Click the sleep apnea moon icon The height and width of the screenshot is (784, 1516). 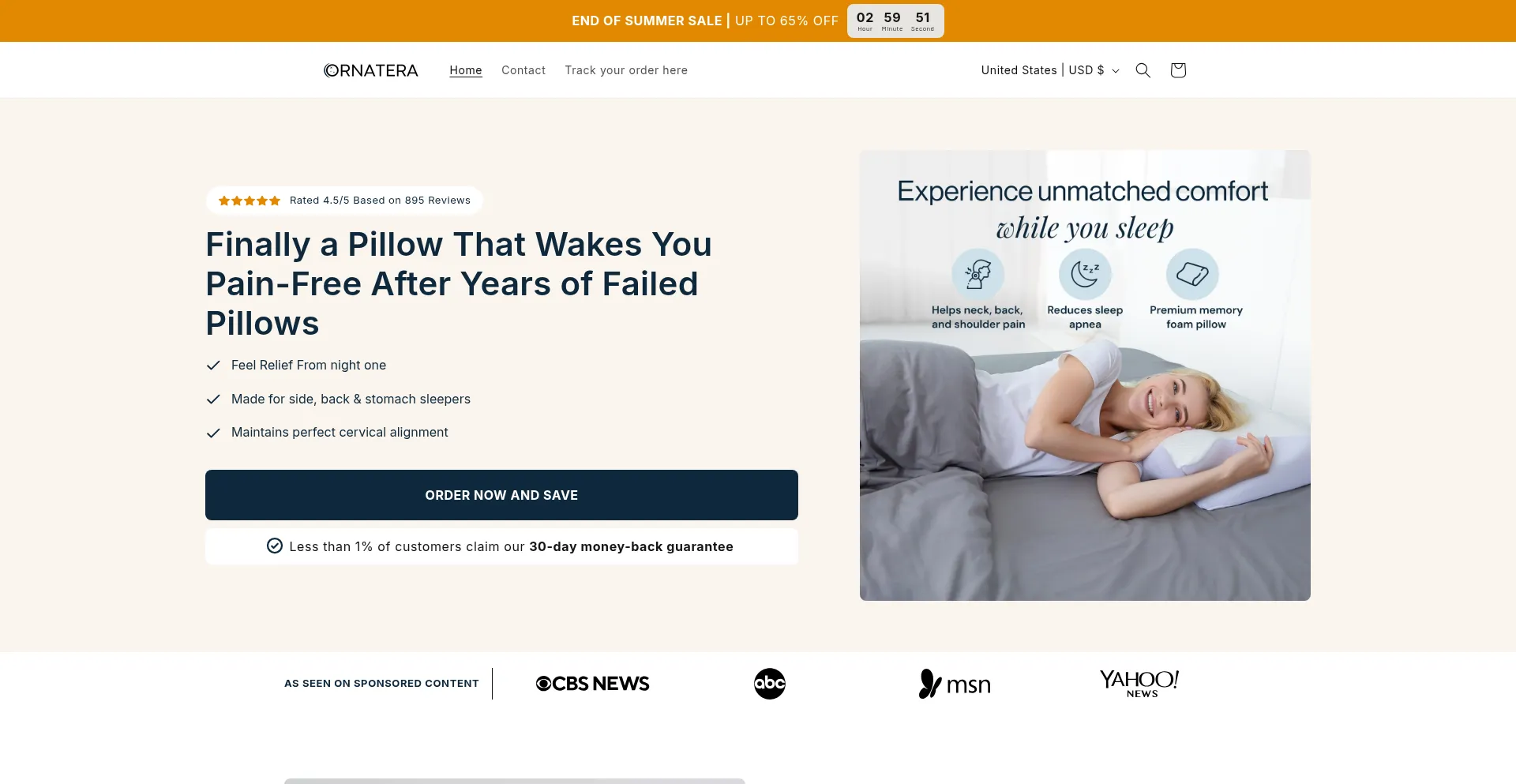click(x=1085, y=274)
